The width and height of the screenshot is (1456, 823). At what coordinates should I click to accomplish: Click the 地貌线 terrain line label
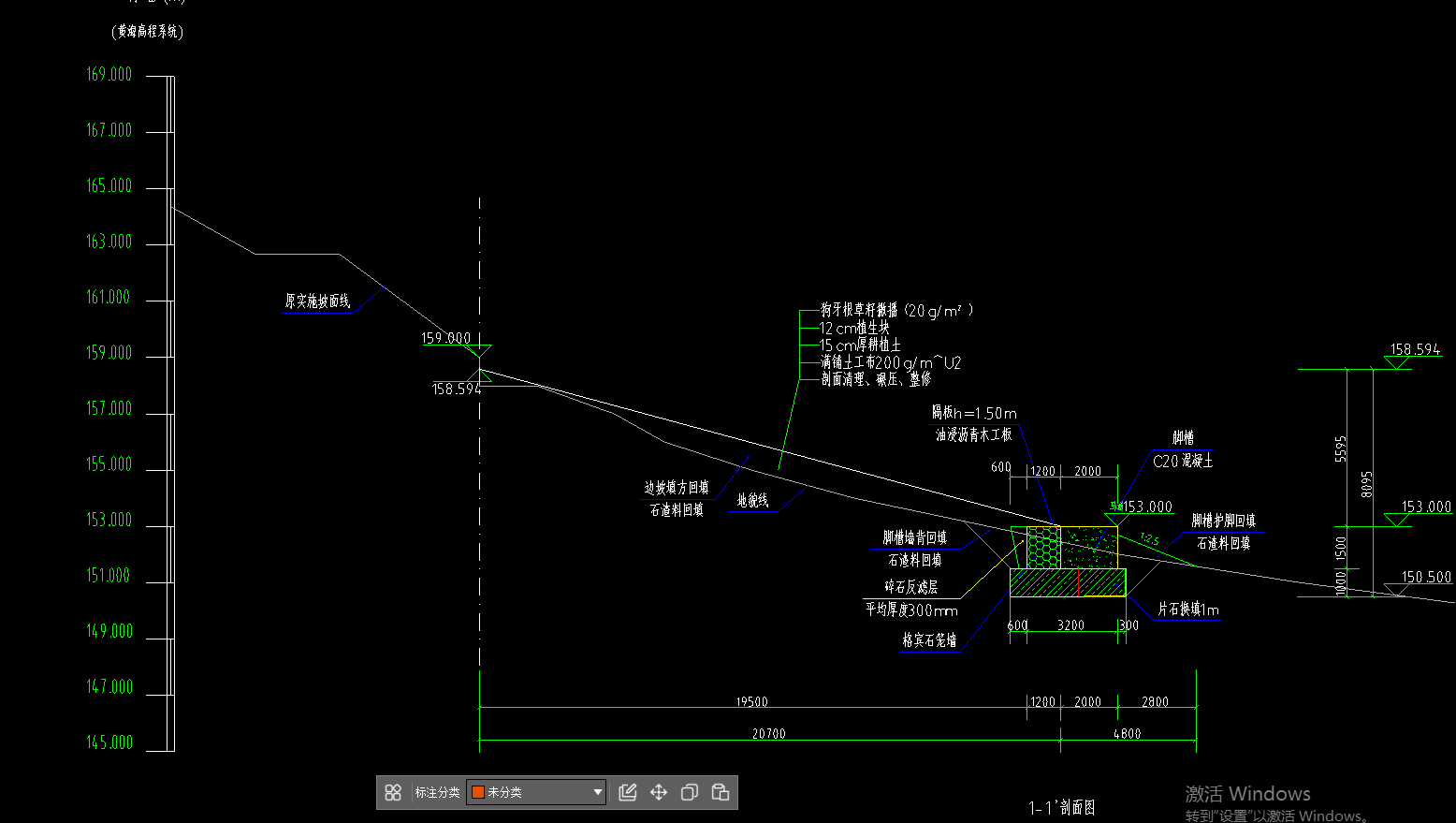(753, 500)
